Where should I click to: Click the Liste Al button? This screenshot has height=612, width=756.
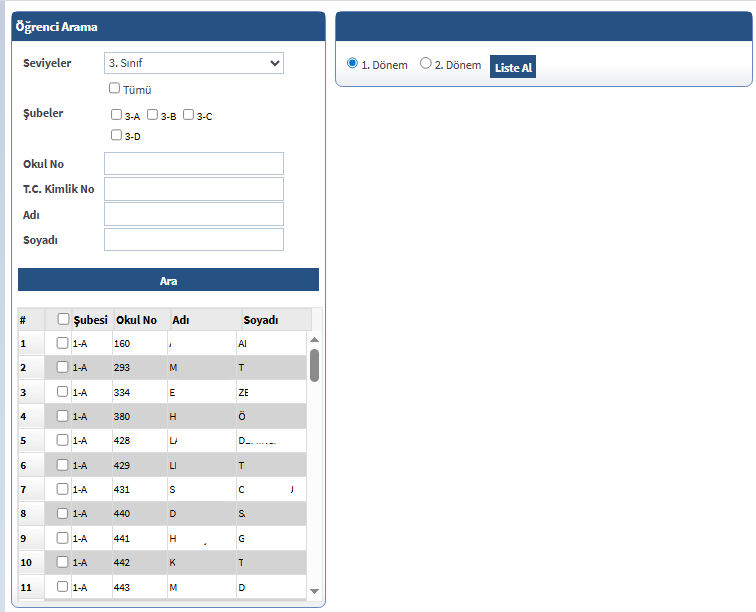coord(513,67)
